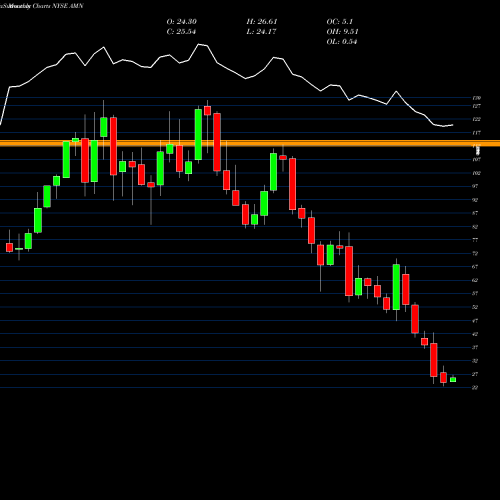Click the 'OC: 5.1' reading
500x500 pixels.
340,22
